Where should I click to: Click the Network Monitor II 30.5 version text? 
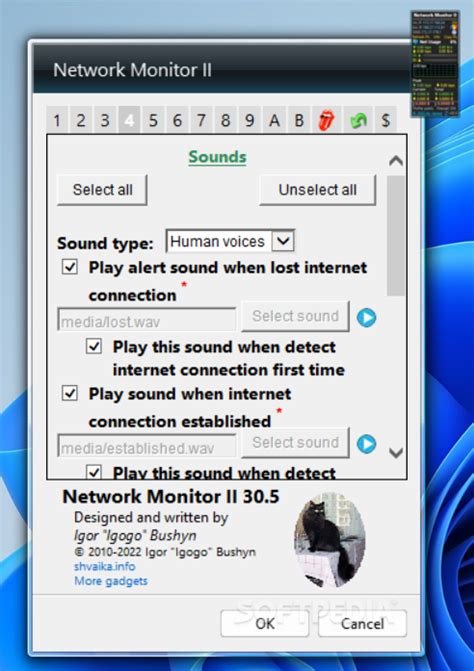171,497
